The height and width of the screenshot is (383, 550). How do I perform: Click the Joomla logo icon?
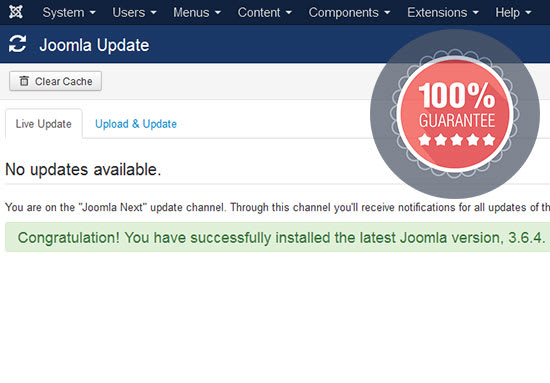coord(16,12)
